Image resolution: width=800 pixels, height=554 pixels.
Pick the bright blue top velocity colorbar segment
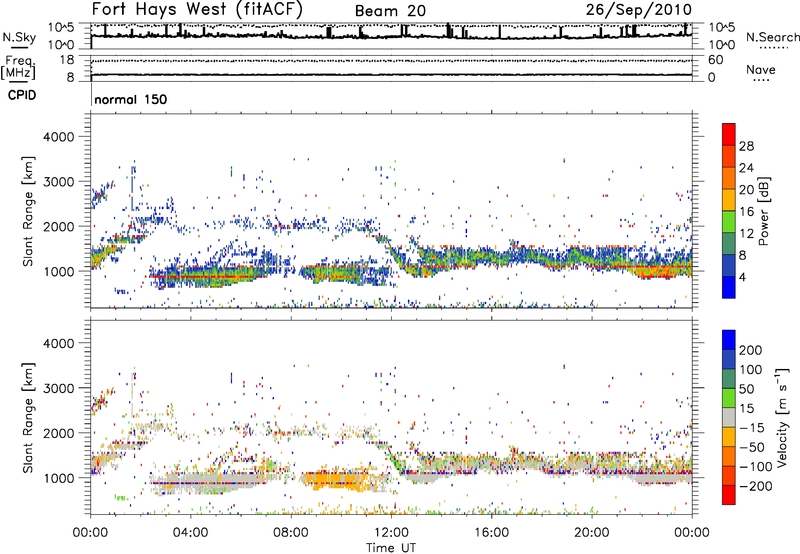pyautogui.click(x=729, y=340)
